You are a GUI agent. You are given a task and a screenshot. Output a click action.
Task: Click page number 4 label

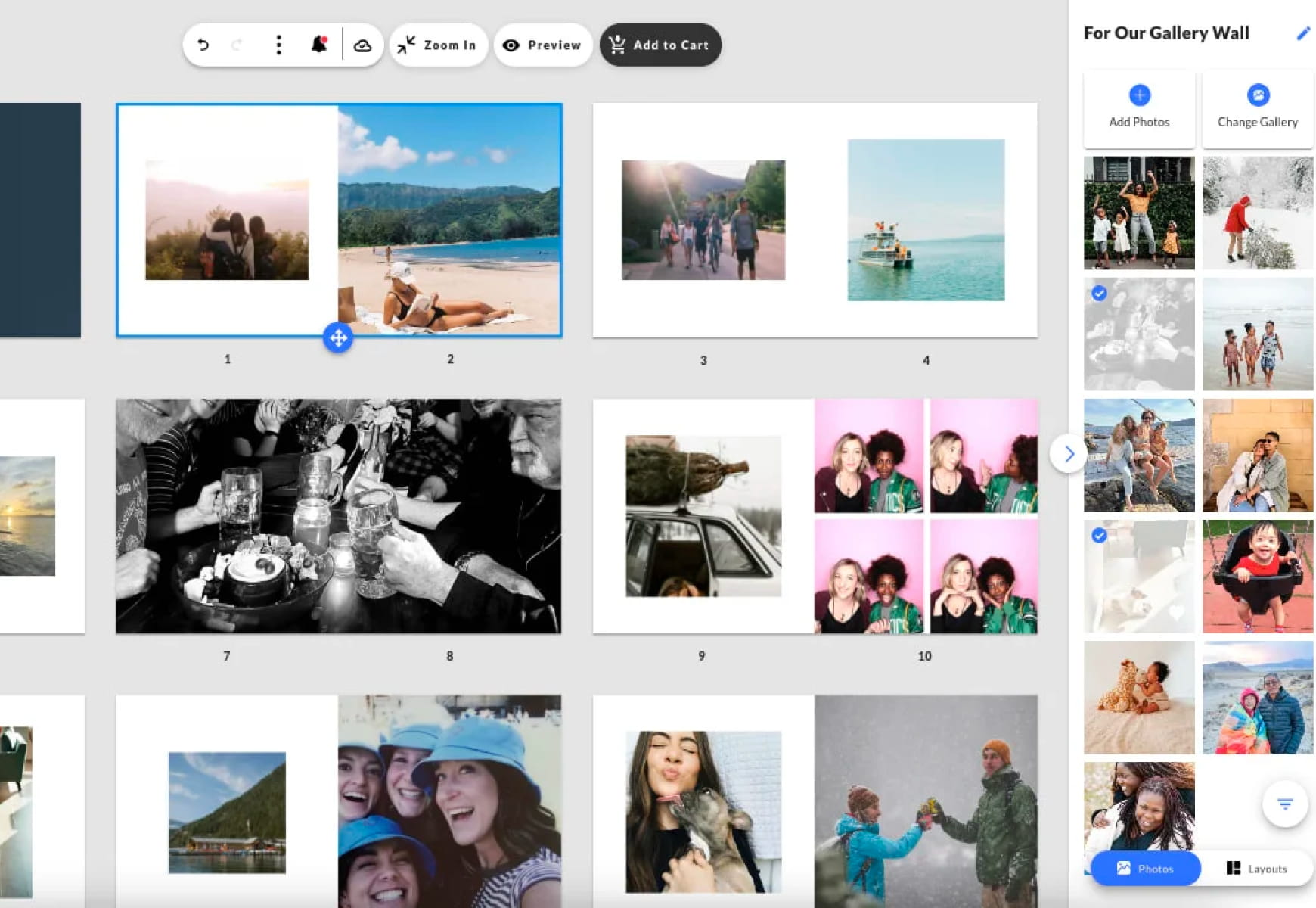point(926,360)
